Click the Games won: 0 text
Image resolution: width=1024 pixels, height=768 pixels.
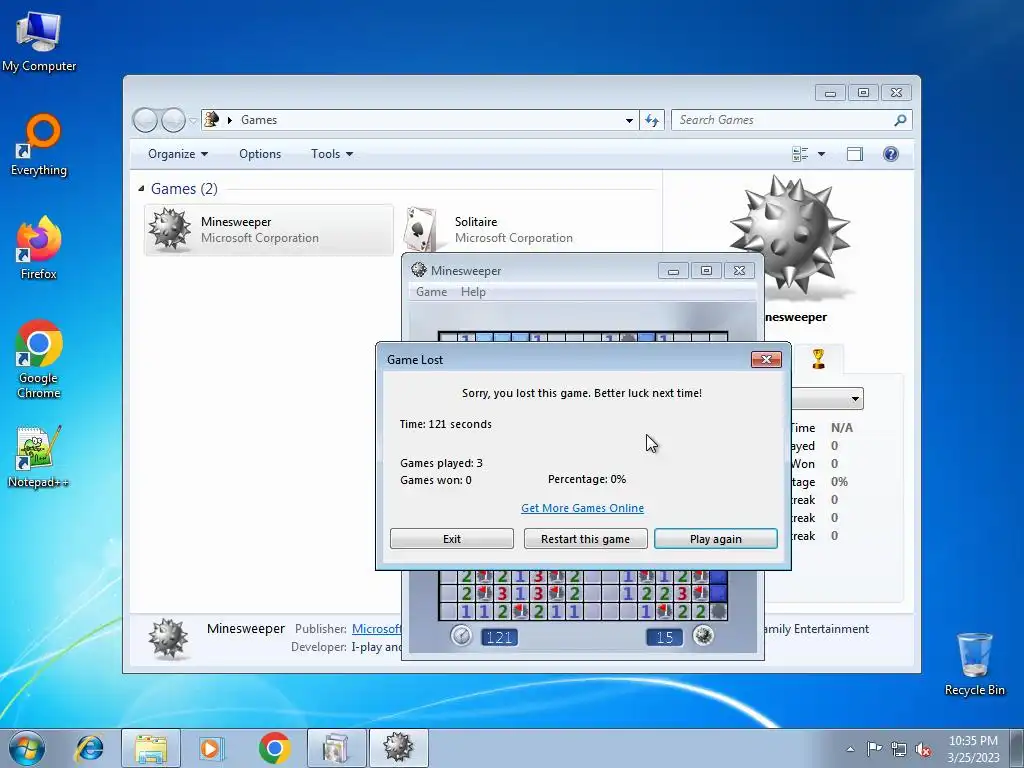click(x=436, y=481)
